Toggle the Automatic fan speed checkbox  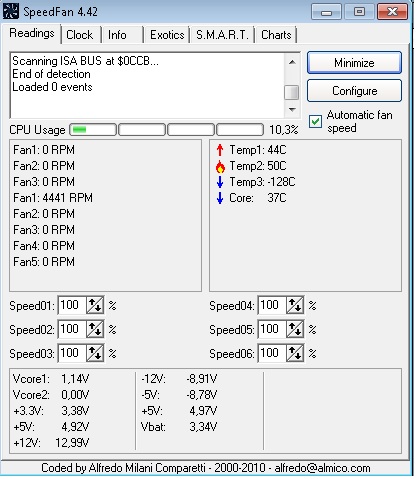[315, 122]
